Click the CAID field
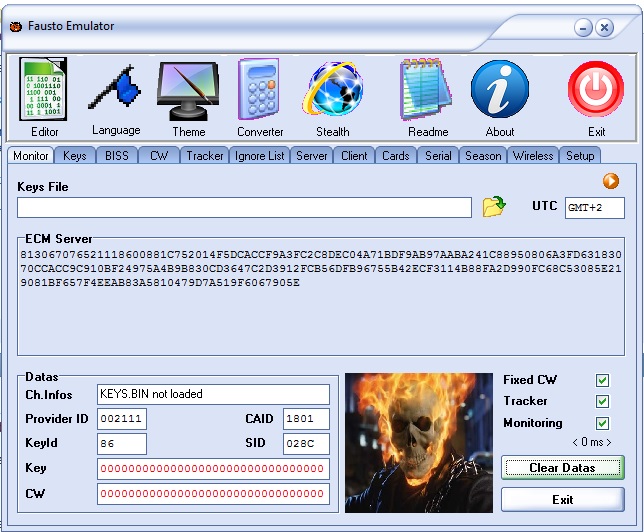This screenshot has height=532, width=644. click(x=306, y=419)
